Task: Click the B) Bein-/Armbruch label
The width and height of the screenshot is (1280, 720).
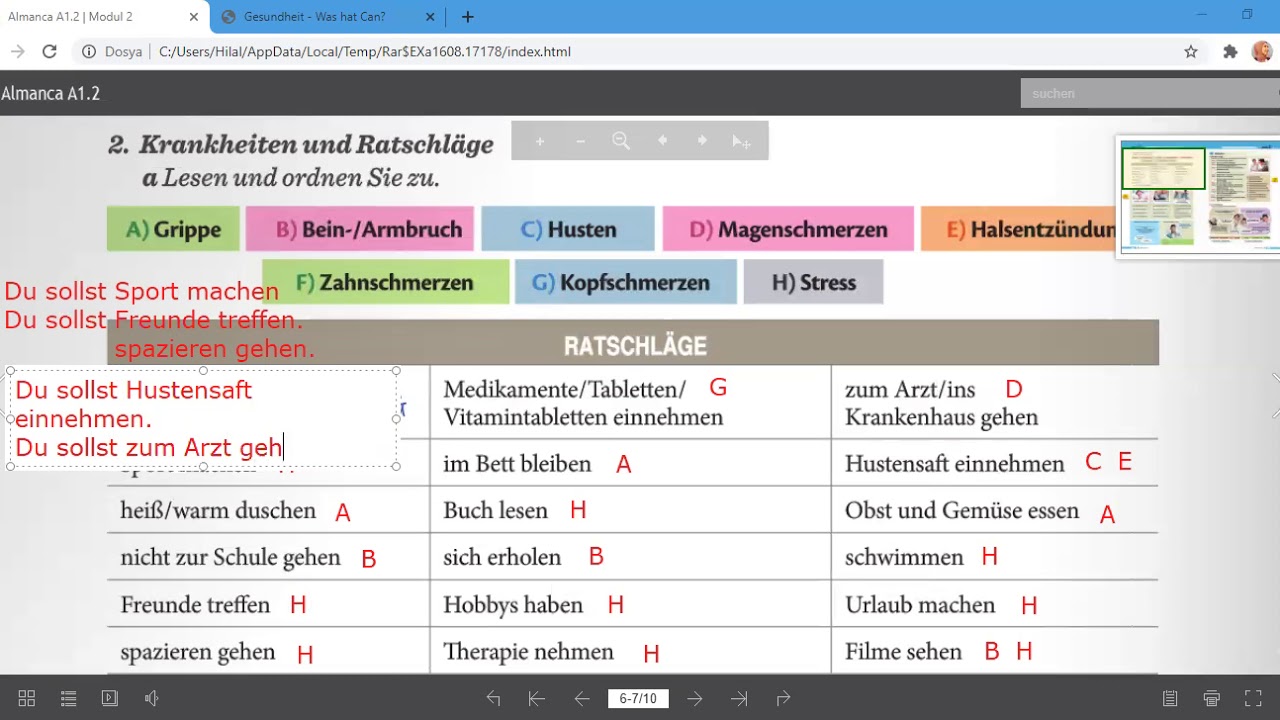Action: 360,229
